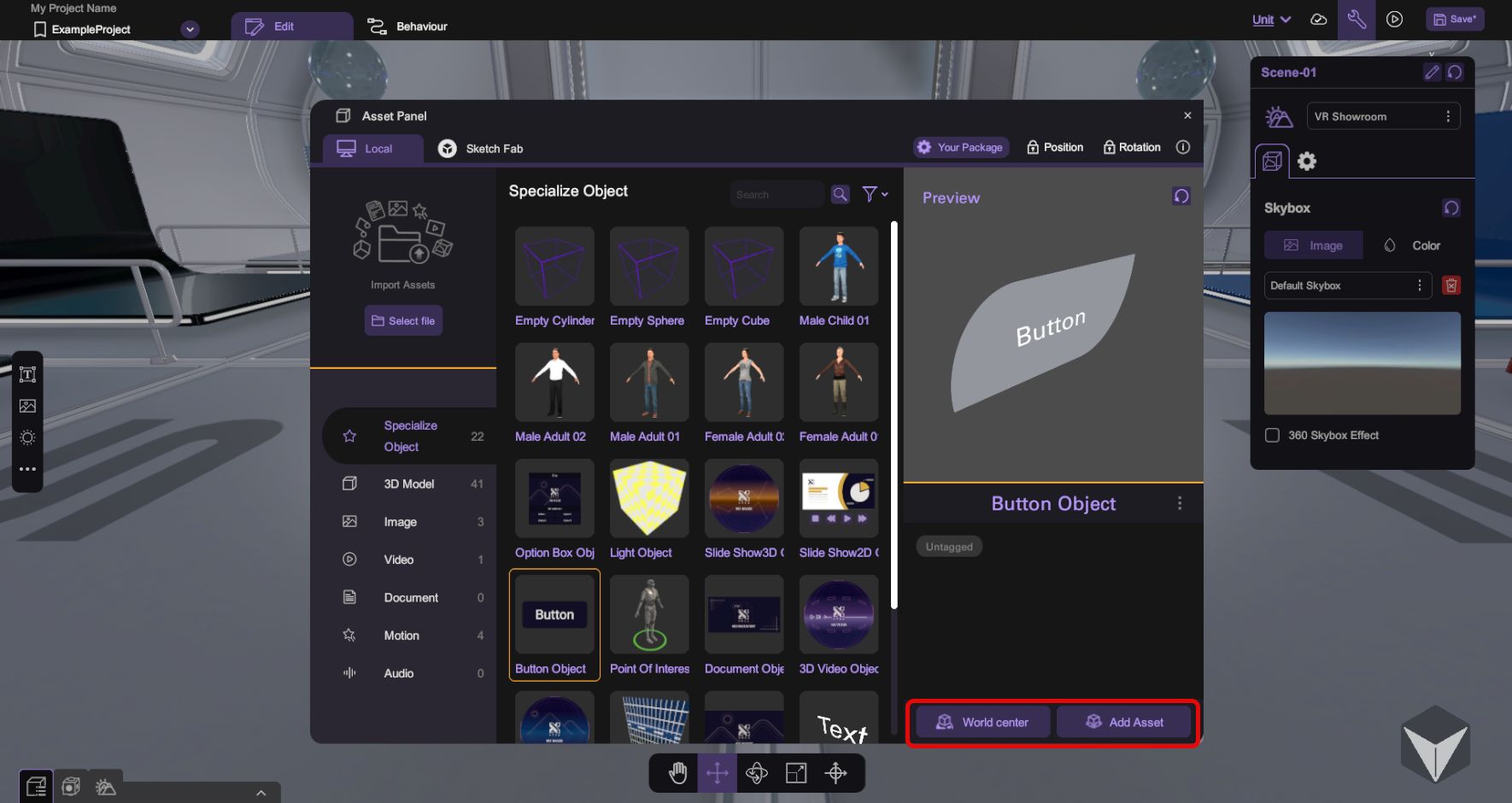Click the play preview icon

click(x=1395, y=19)
